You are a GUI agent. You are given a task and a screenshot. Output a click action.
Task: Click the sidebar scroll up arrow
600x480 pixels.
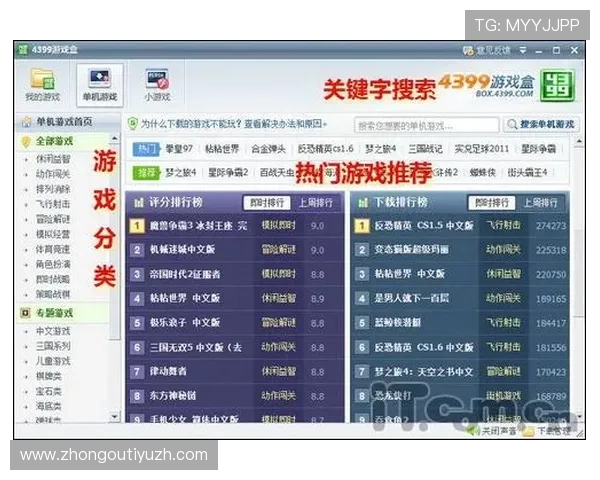point(114,138)
